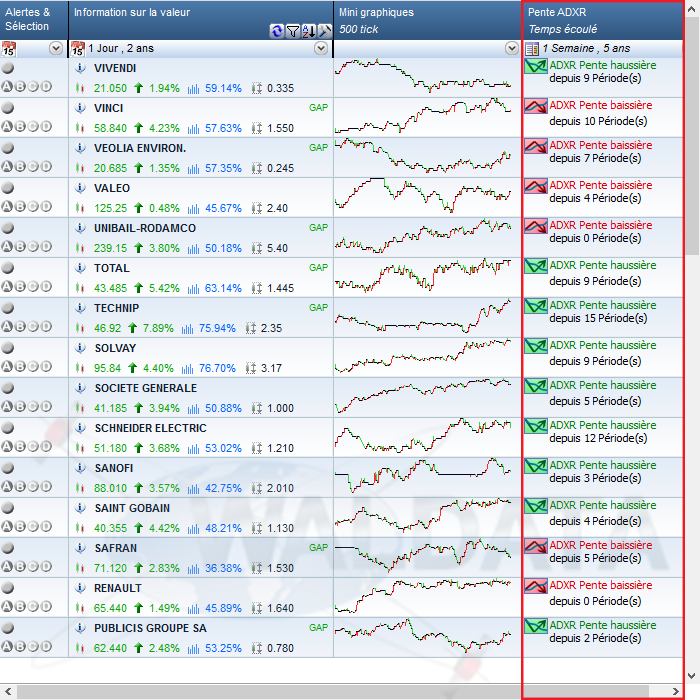The width and height of the screenshot is (700, 700).
Task: Open the Mini graphiques column dropdown arrow
Action: tap(512, 48)
